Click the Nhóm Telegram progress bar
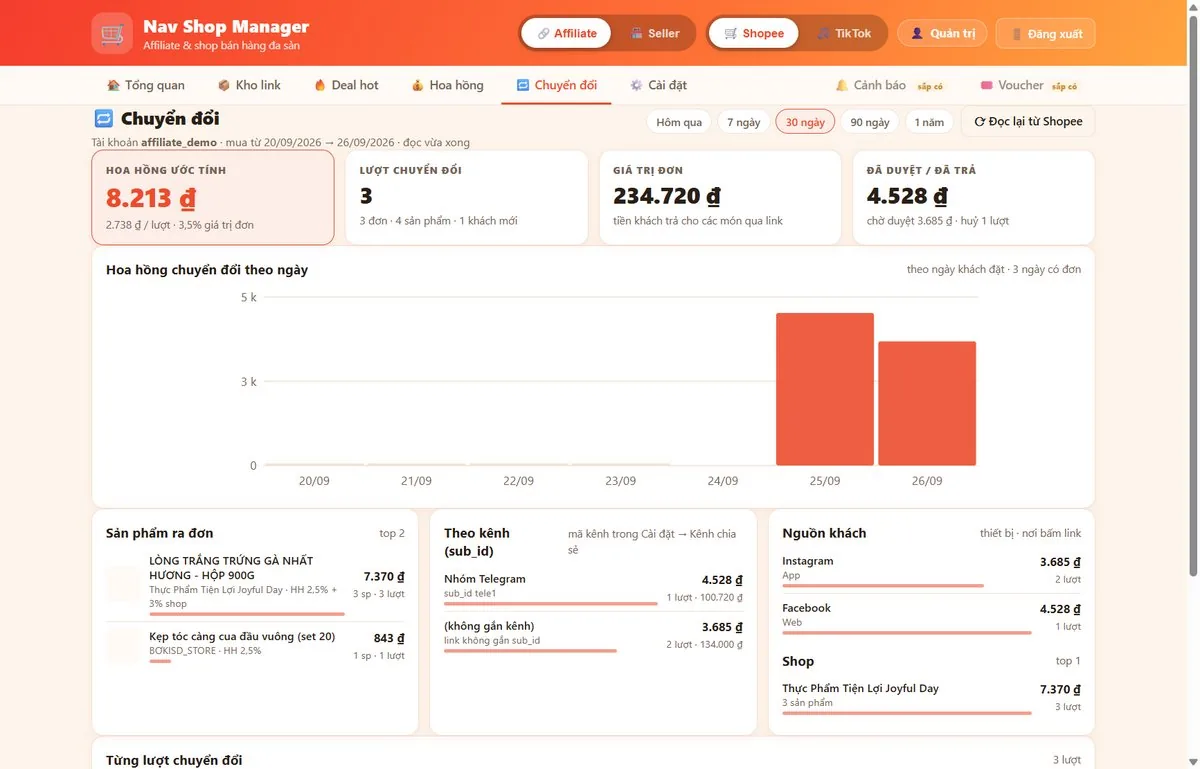 [x=551, y=604]
